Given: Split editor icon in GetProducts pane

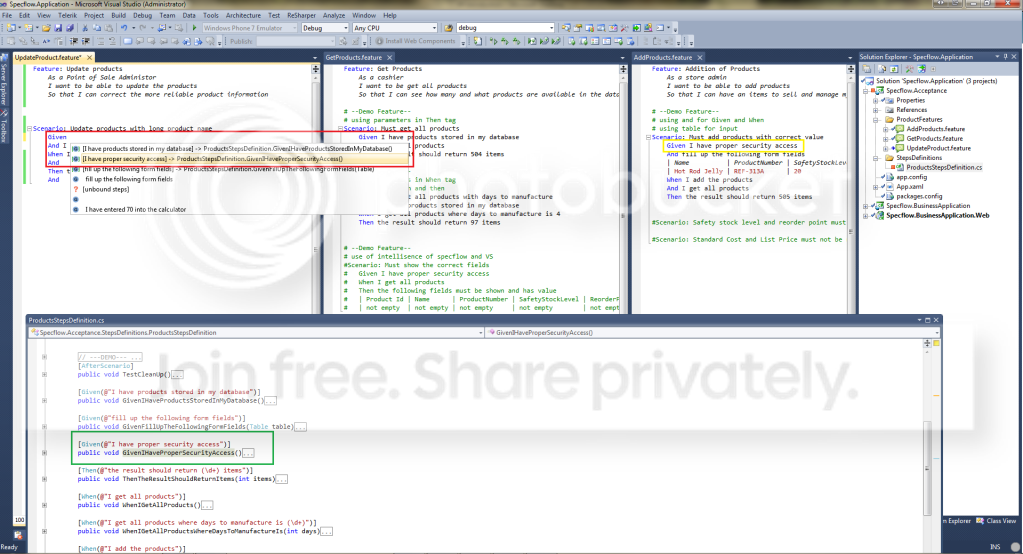Looking at the screenshot, I should click(x=623, y=69).
